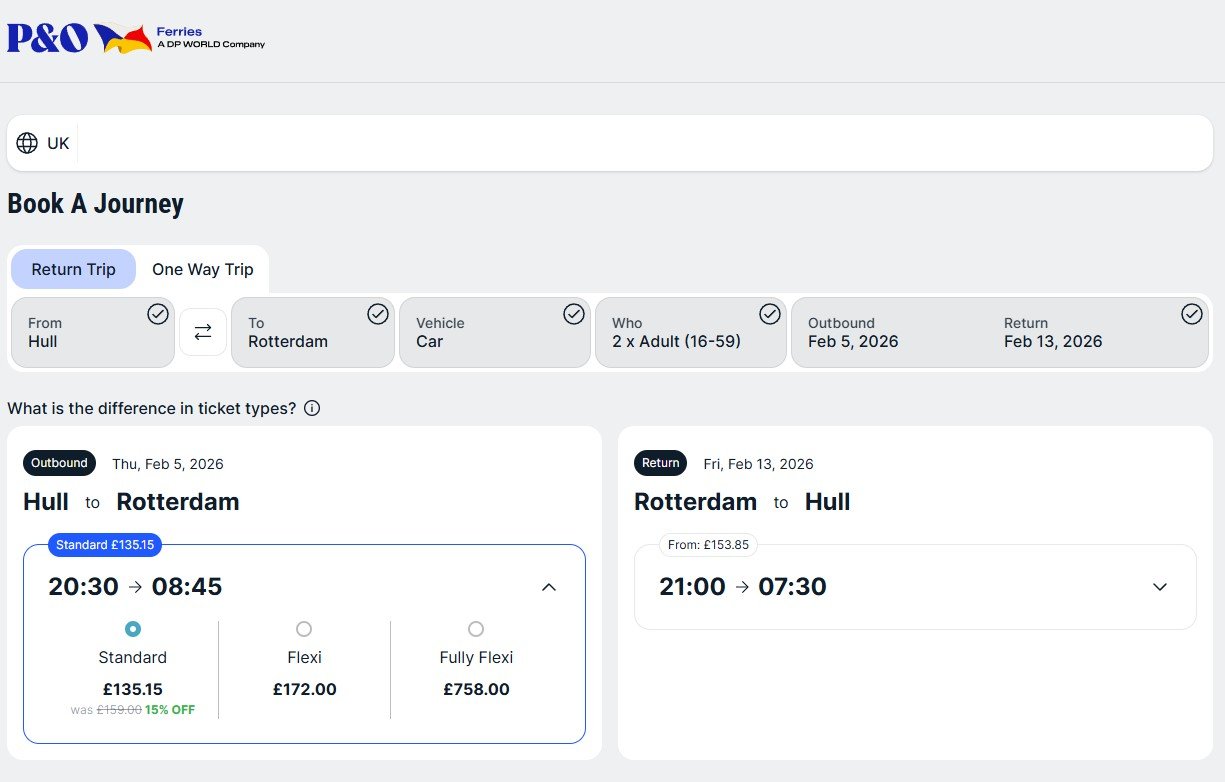Click the checkmark icon on the Return date field
This screenshot has height=782, width=1225.
pyautogui.click(x=1192, y=313)
